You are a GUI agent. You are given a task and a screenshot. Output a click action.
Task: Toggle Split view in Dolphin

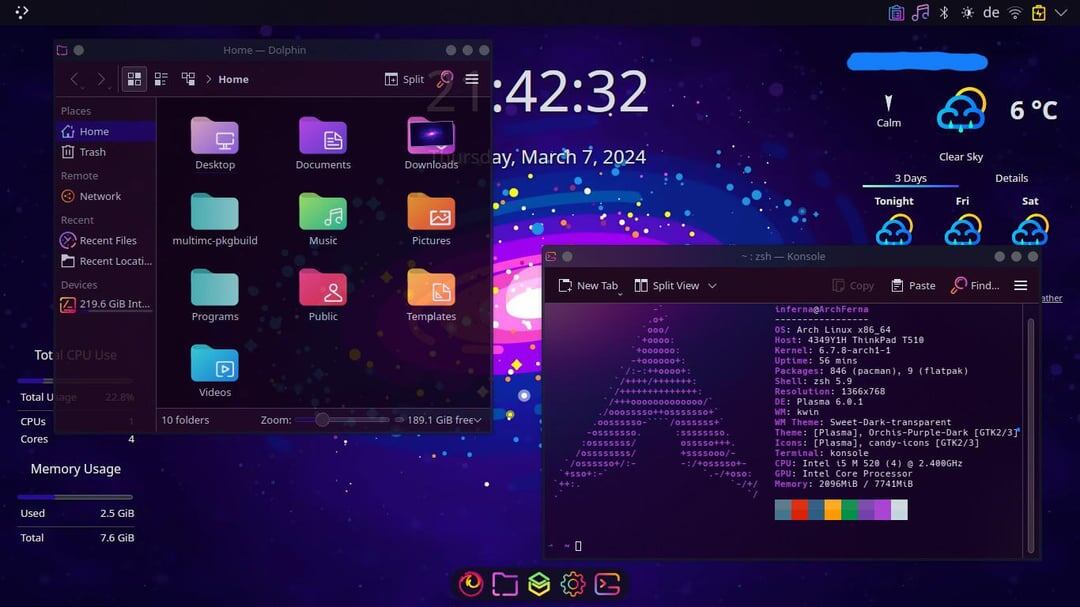click(404, 79)
